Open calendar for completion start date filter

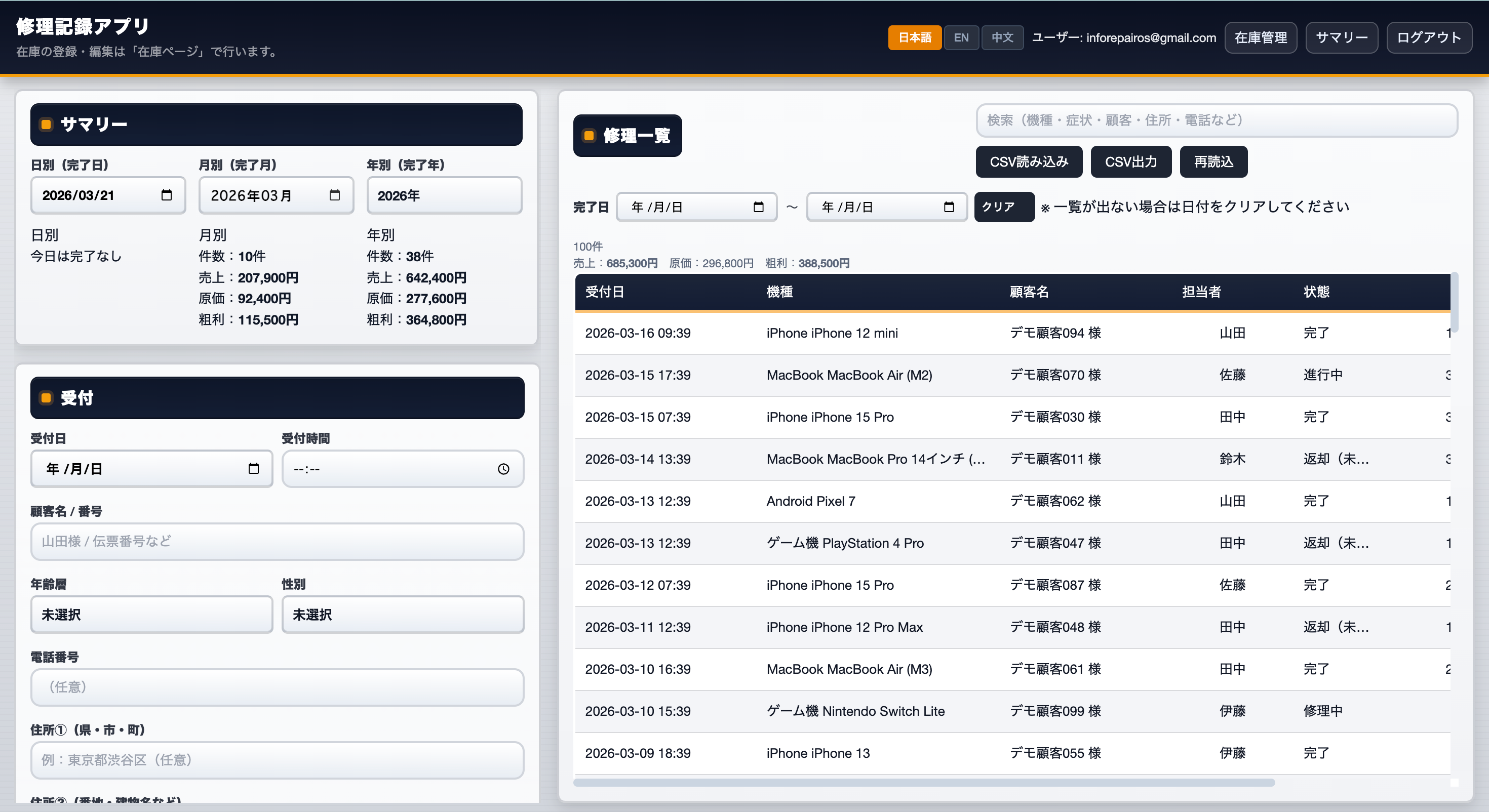point(758,207)
